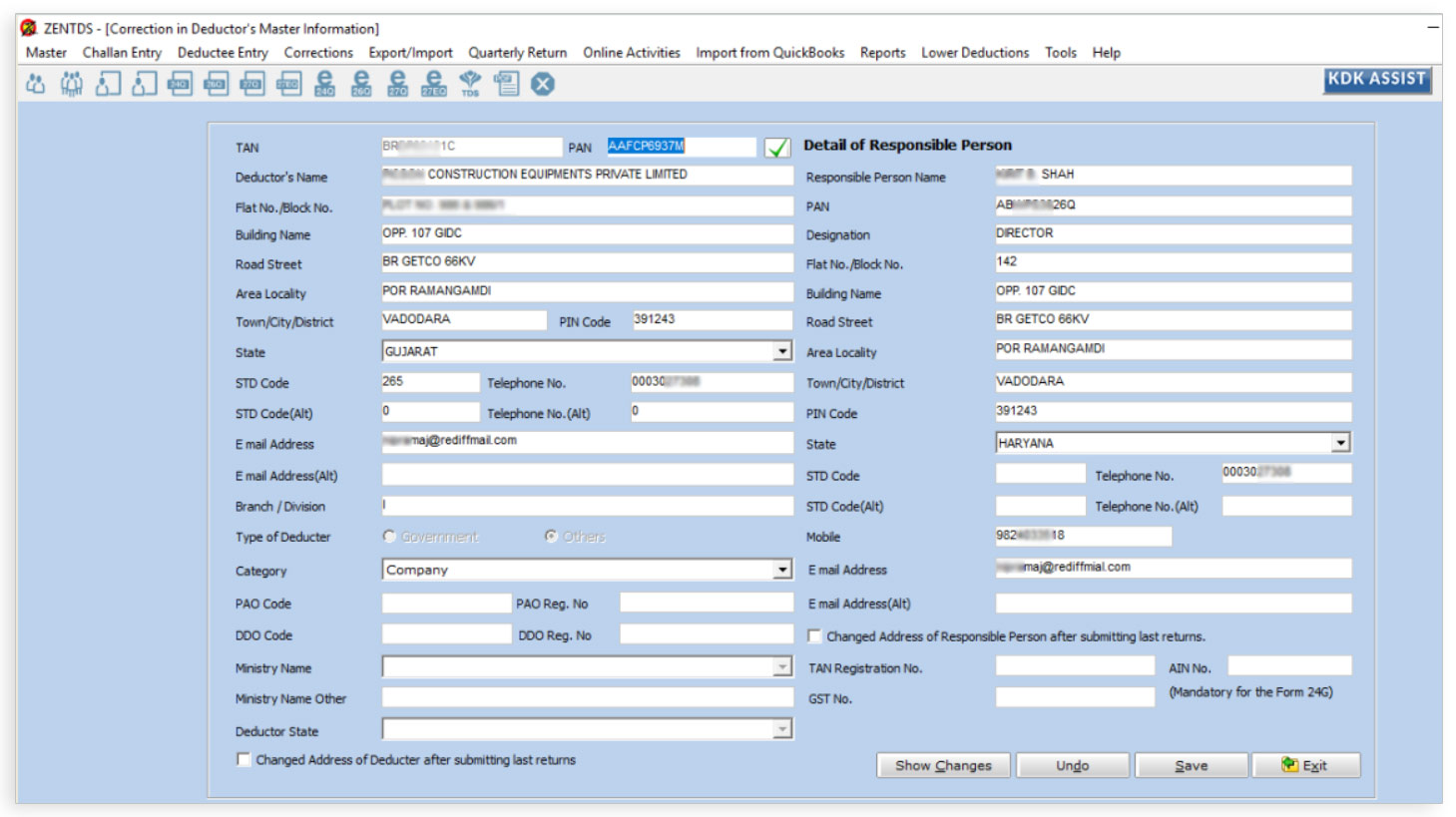
Task: Click the Undo button
Action: pyautogui.click(x=1073, y=765)
